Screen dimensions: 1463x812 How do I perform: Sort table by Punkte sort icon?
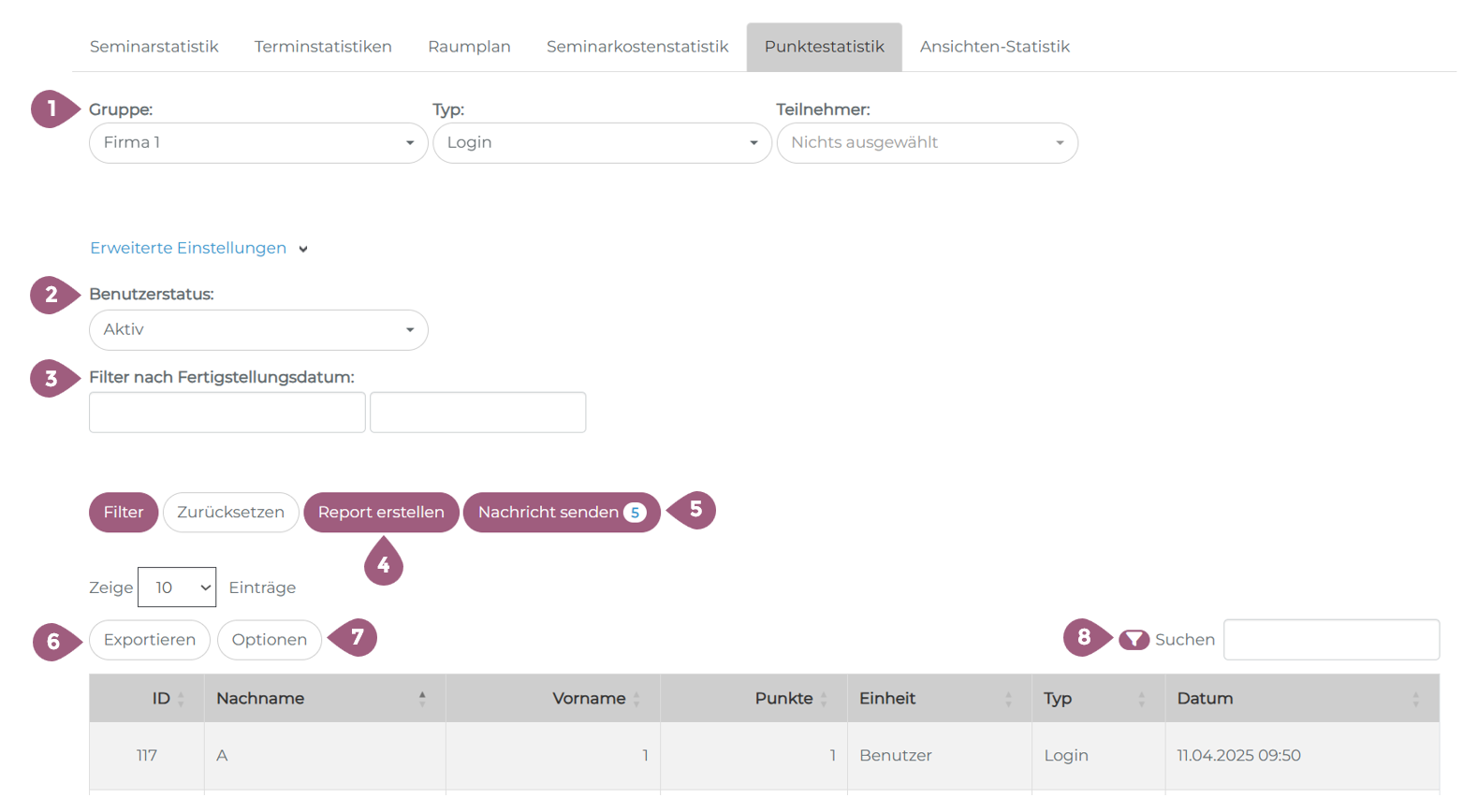pyautogui.click(x=824, y=699)
